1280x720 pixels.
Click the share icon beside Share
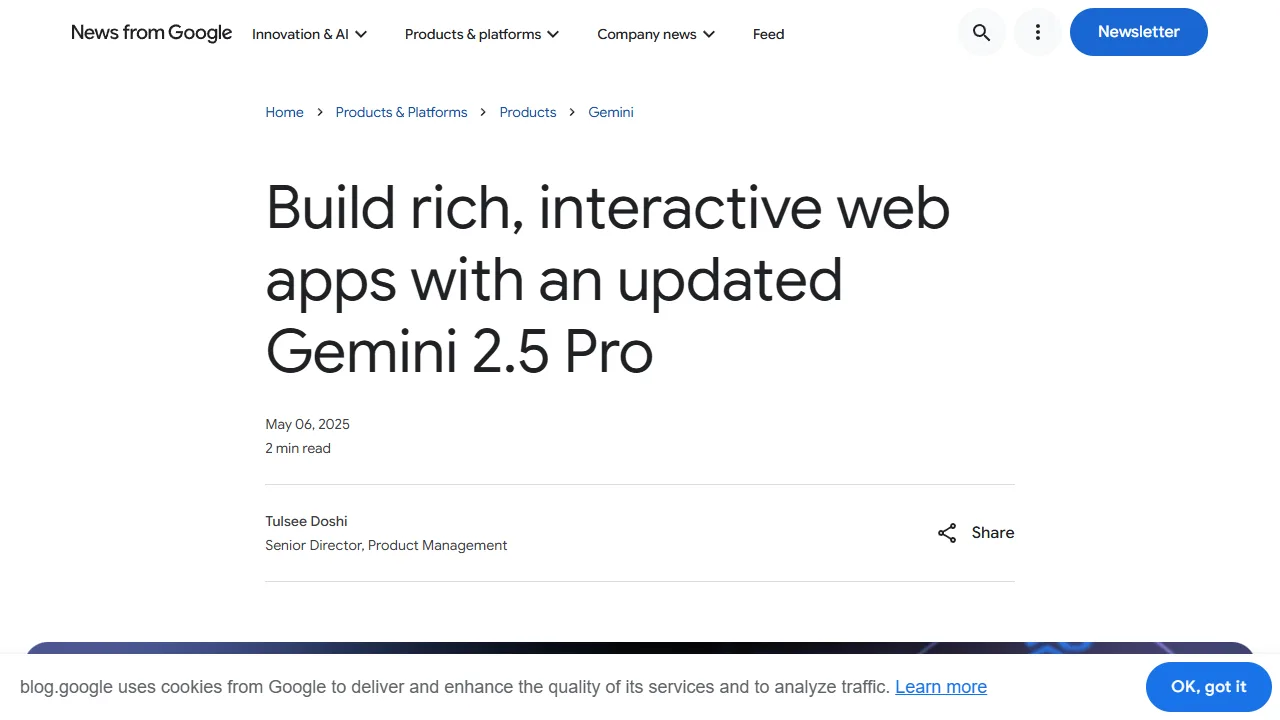point(947,533)
